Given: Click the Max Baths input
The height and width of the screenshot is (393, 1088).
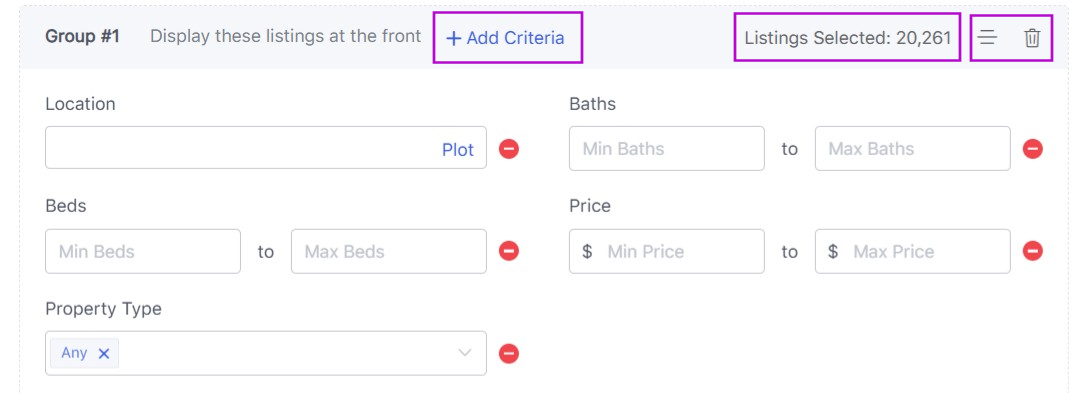Looking at the screenshot, I should pos(912,149).
